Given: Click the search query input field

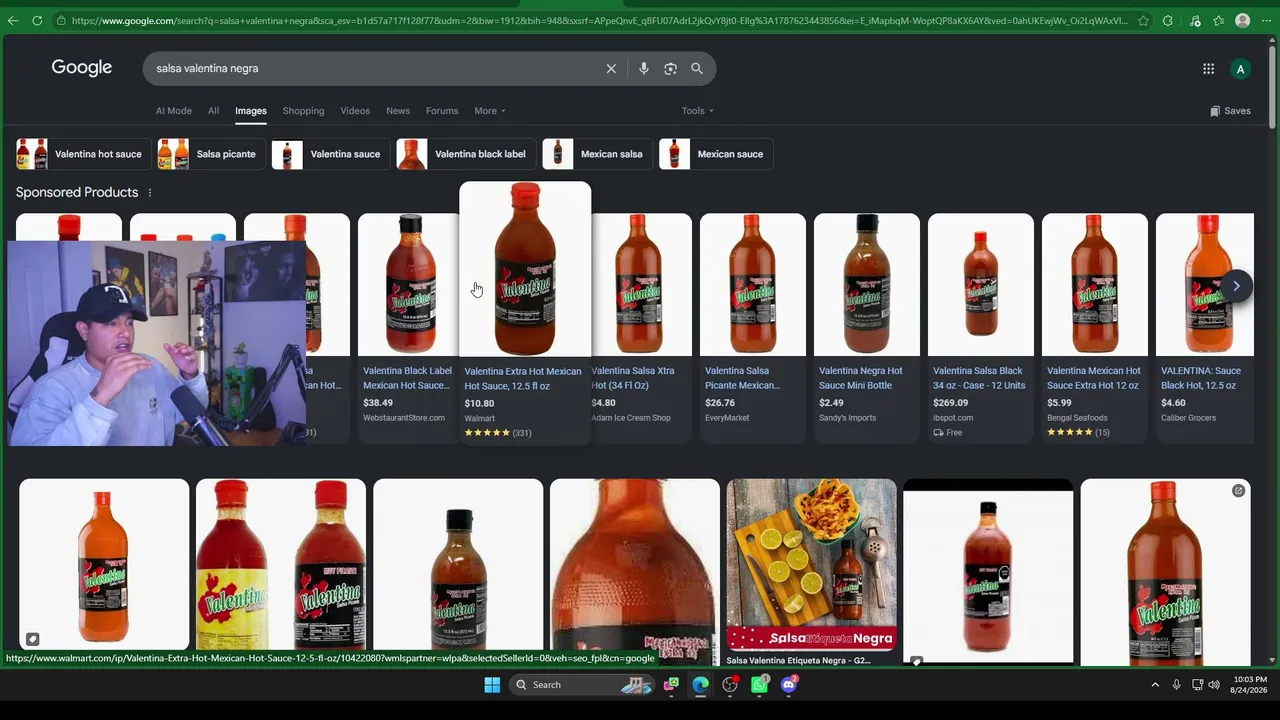Looking at the screenshot, I should (375, 68).
